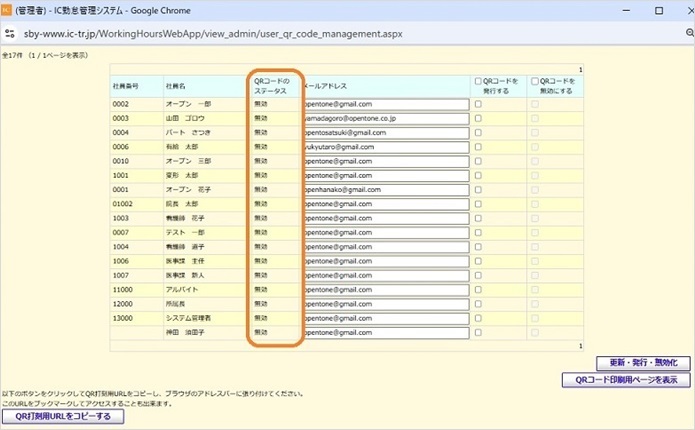This screenshot has height=430, width=695.
Task: Select the name 'アルバイト'
Action: click(182, 289)
